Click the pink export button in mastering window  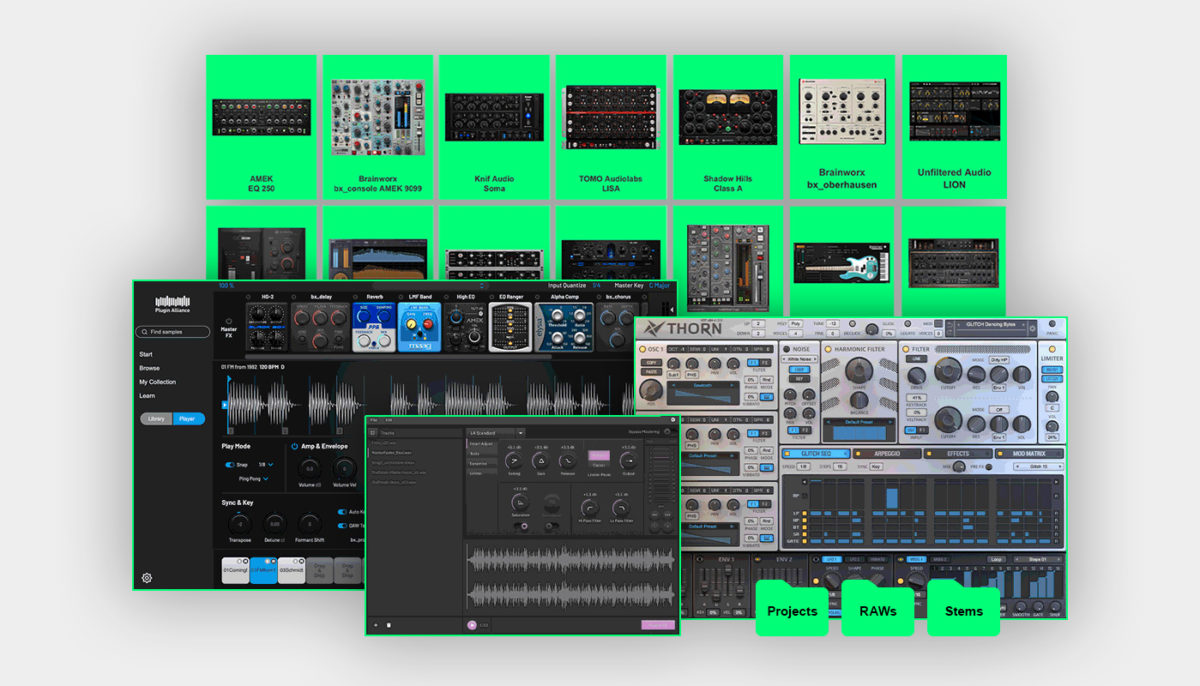pos(658,625)
